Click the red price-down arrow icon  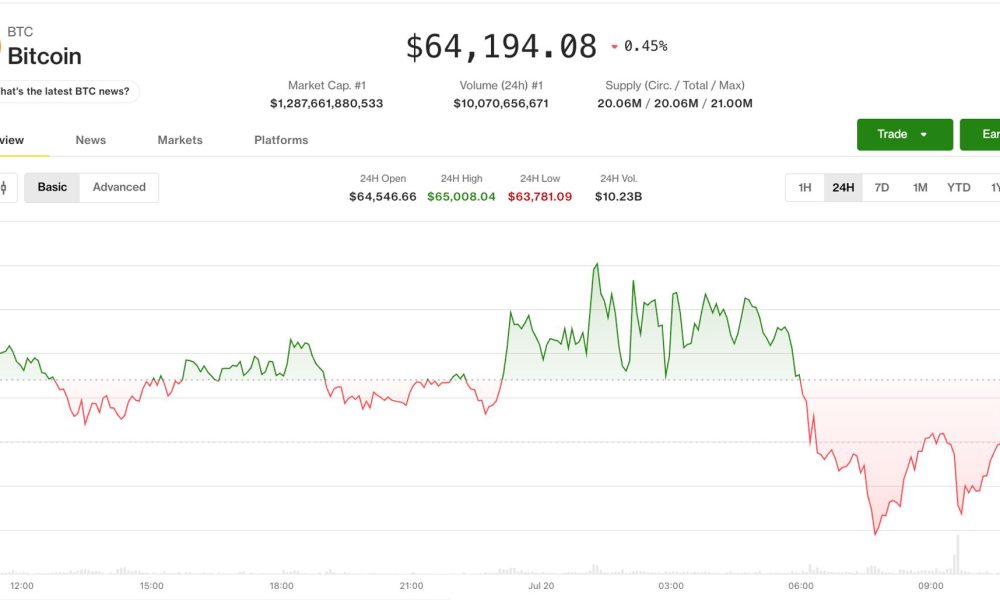tap(614, 47)
